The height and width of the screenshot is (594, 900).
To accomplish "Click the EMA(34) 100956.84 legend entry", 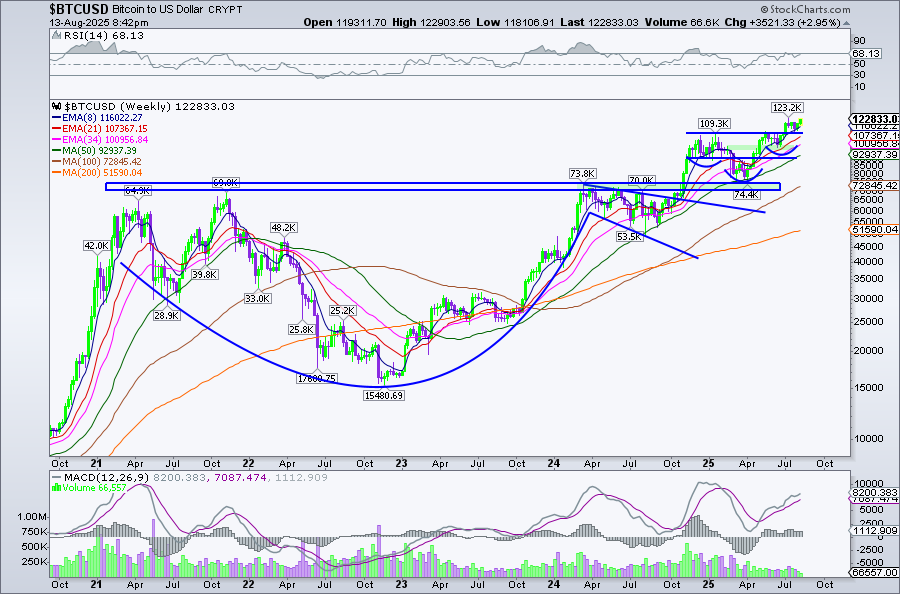I will pos(104,139).
